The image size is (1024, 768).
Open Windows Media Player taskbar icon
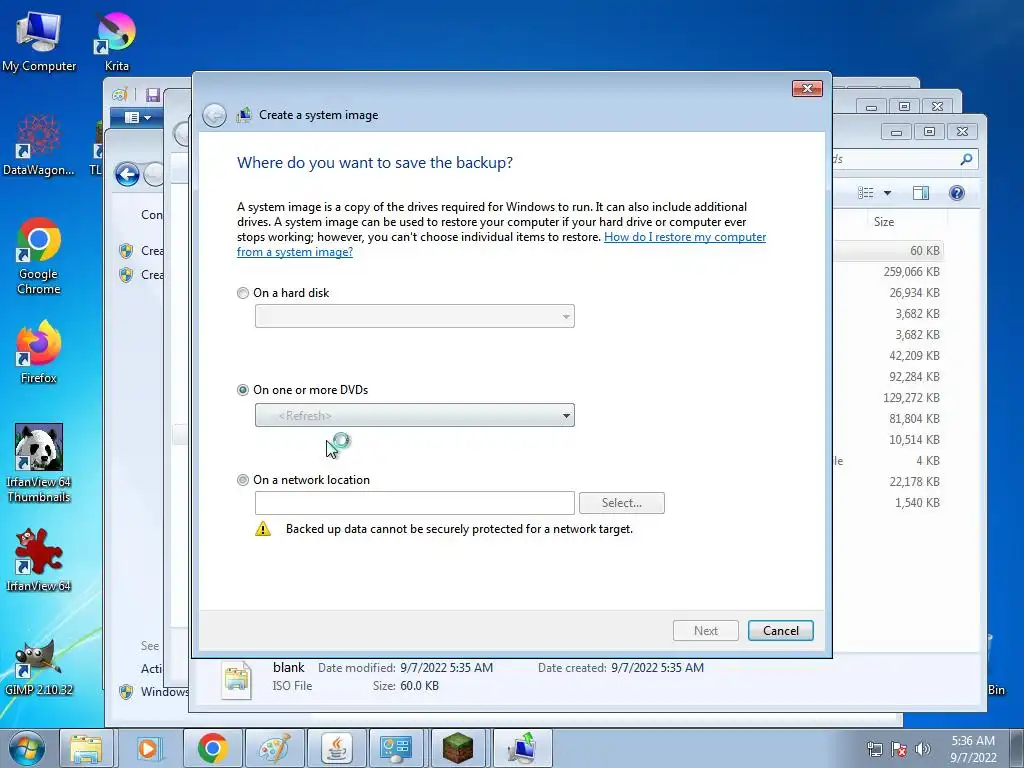pos(149,748)
